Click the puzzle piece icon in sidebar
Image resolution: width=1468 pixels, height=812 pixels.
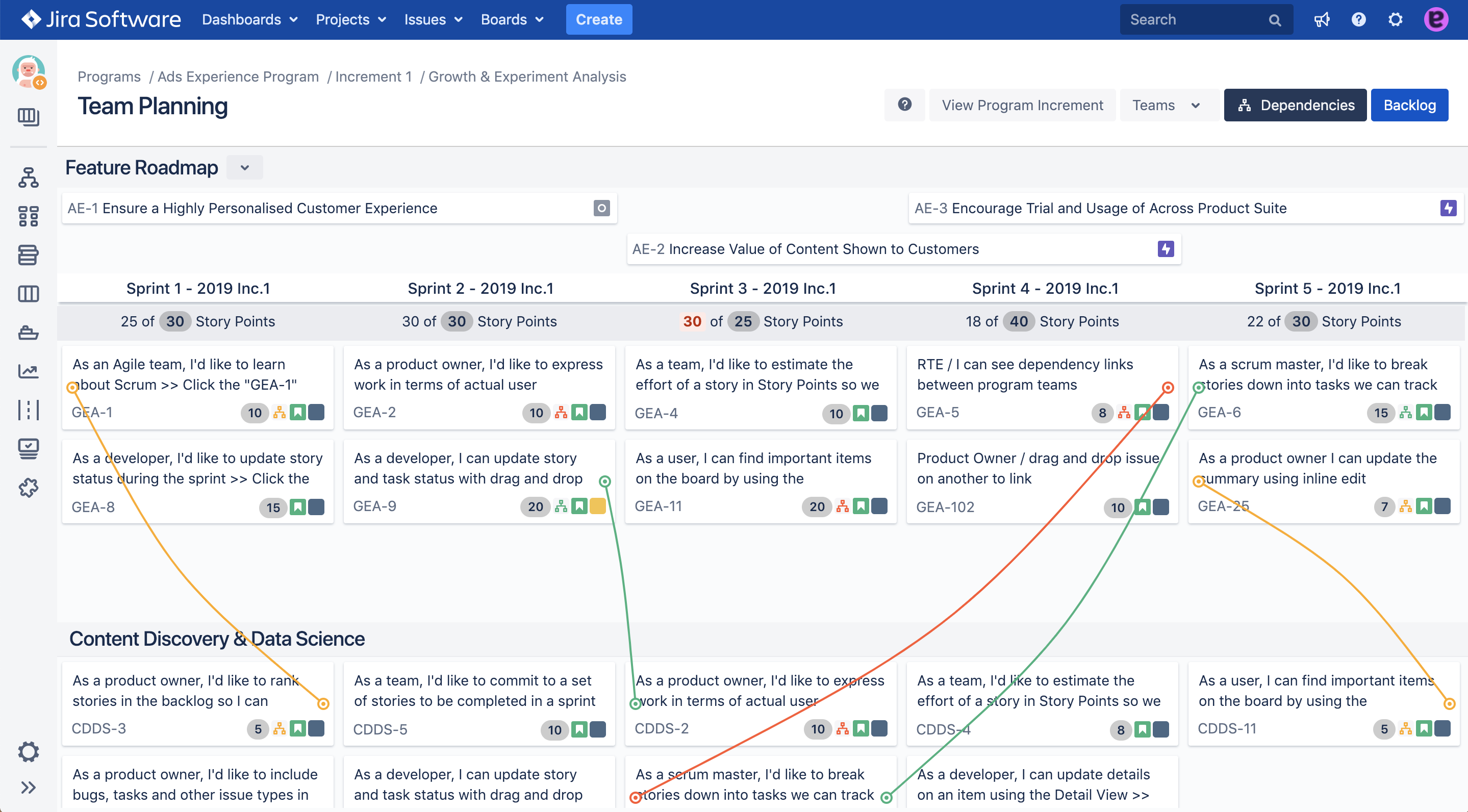click(28, 487)
